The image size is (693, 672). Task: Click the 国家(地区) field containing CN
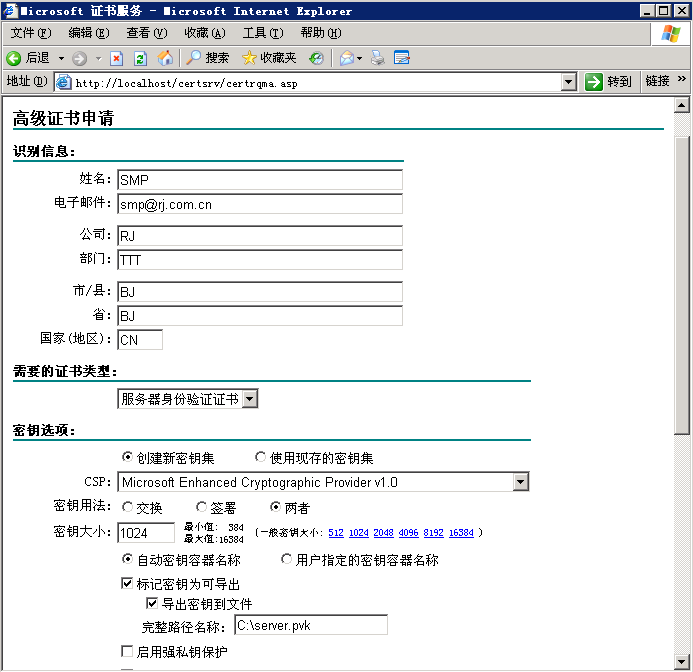(140, 340)
